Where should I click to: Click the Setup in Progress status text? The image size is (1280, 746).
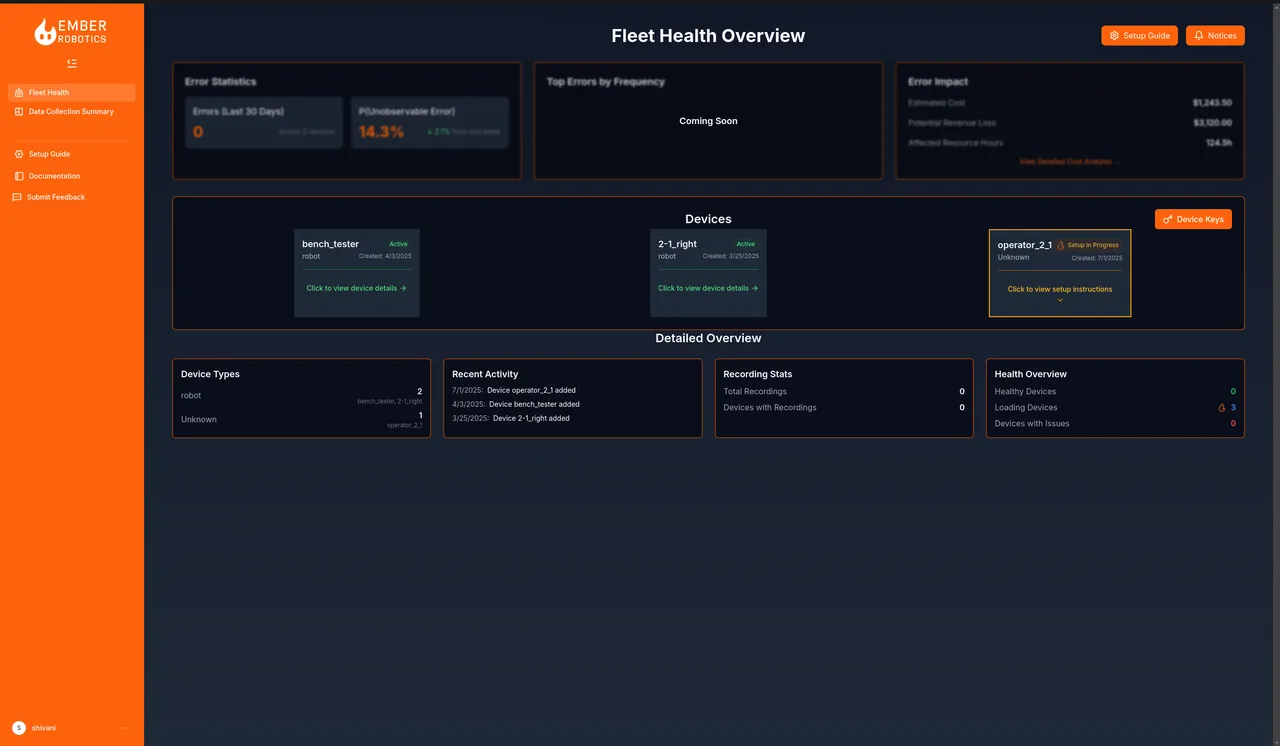click(1093, 245)
